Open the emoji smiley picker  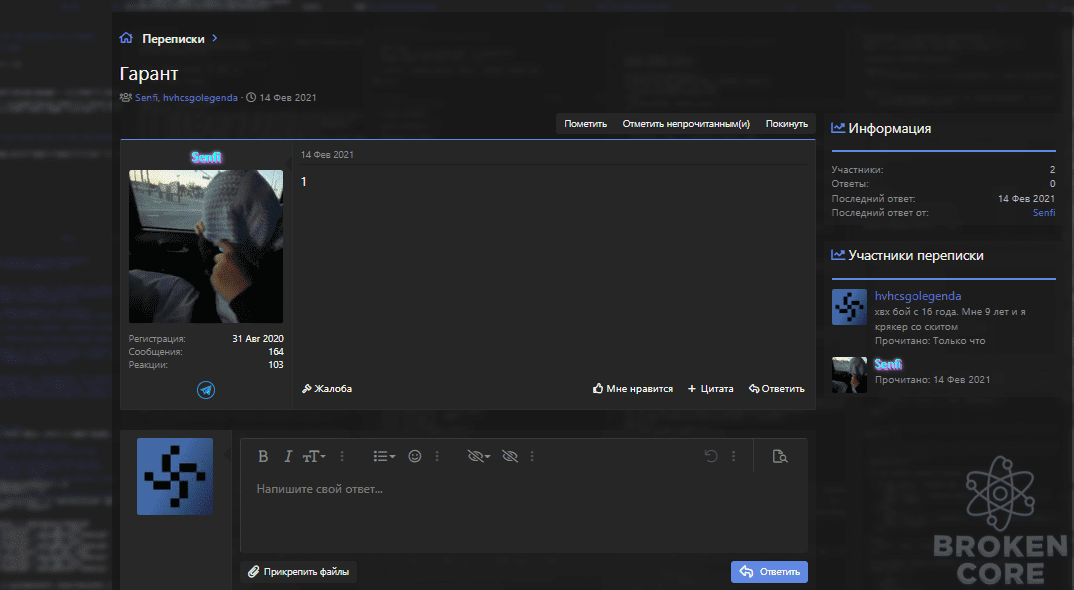[415, 456]
